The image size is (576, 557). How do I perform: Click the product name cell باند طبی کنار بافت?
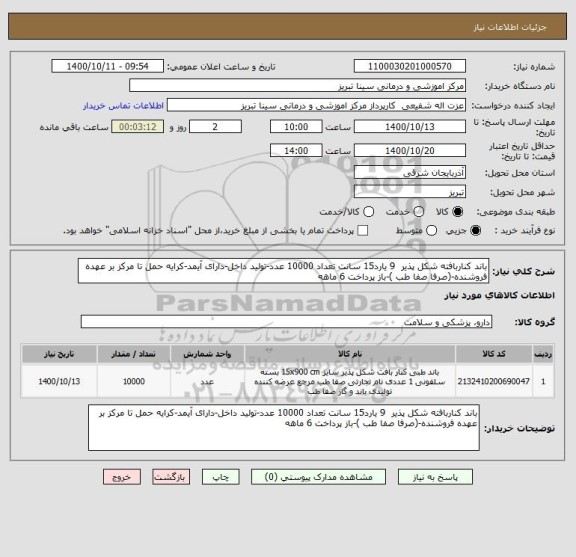pyautogui.click(x=350, y=382)
